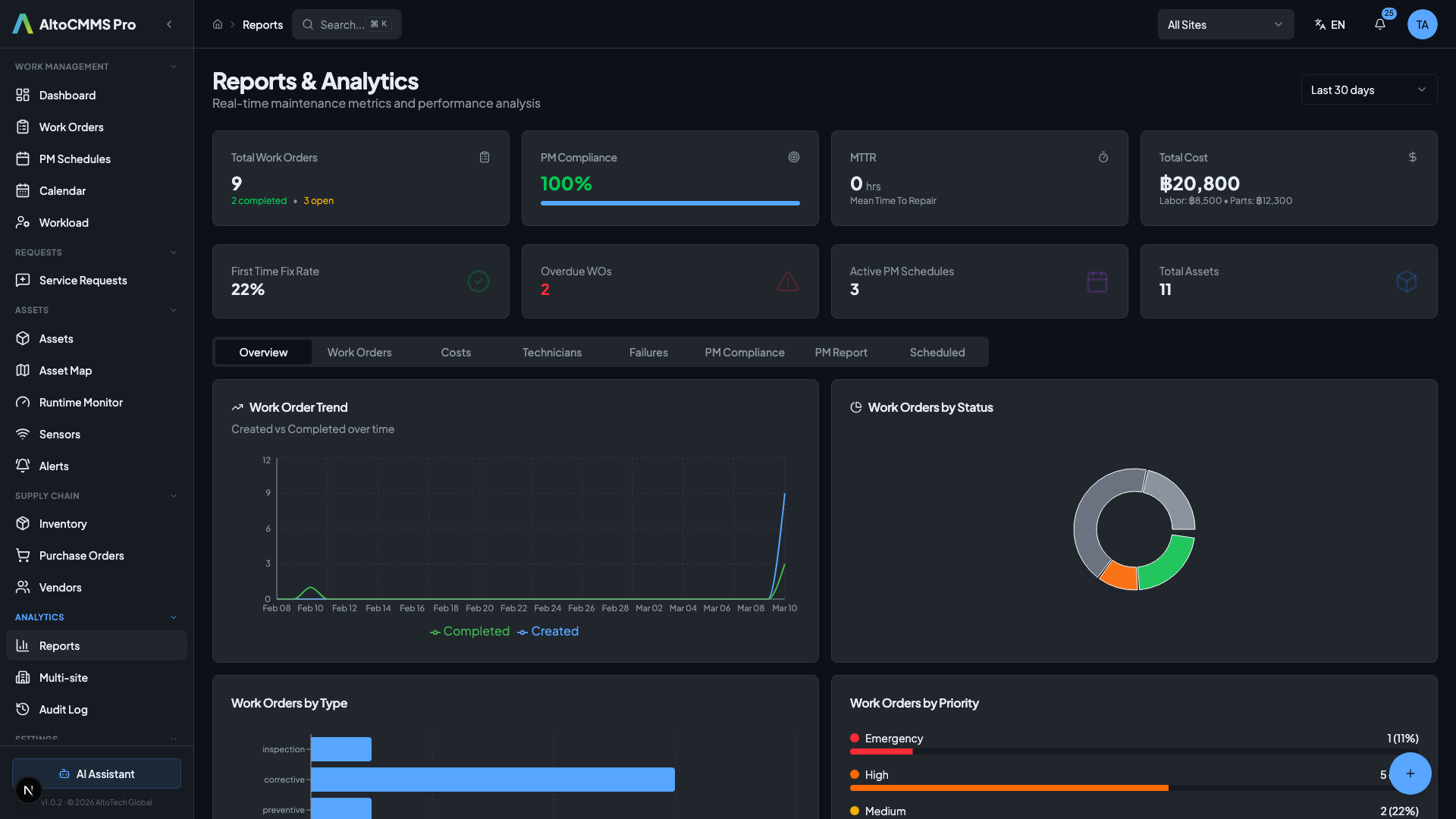Switch to the Technicians tab

(551, 352)
